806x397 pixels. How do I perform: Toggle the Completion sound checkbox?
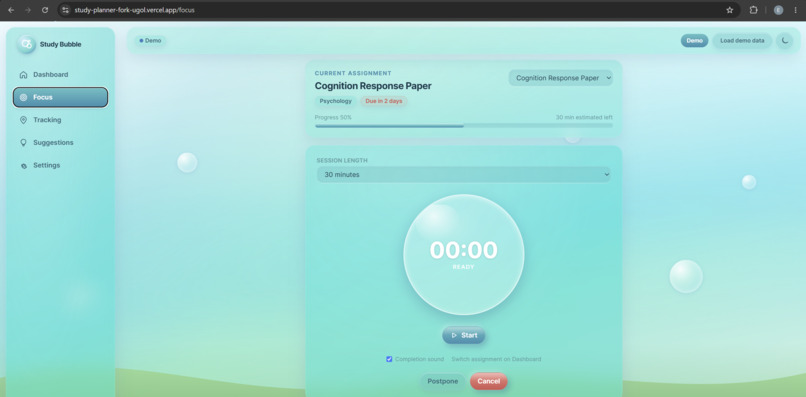tap(389, 359)
